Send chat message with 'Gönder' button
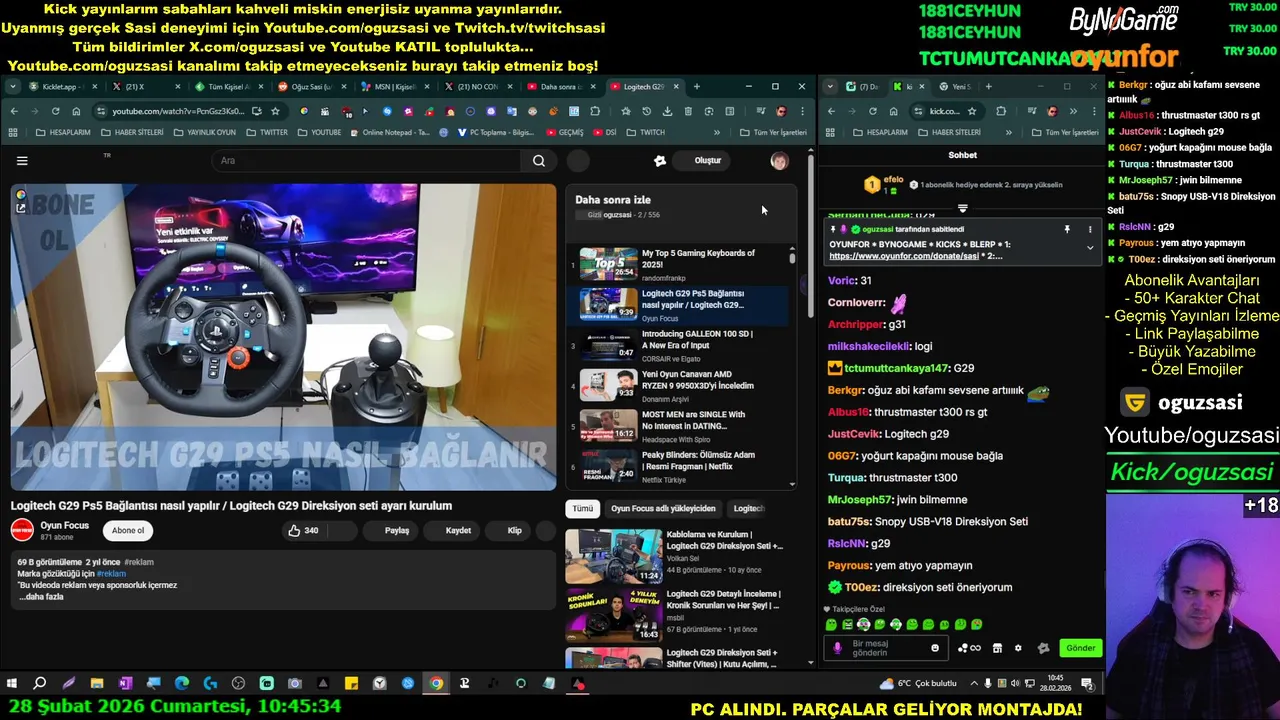 [x=1080, y=648]
